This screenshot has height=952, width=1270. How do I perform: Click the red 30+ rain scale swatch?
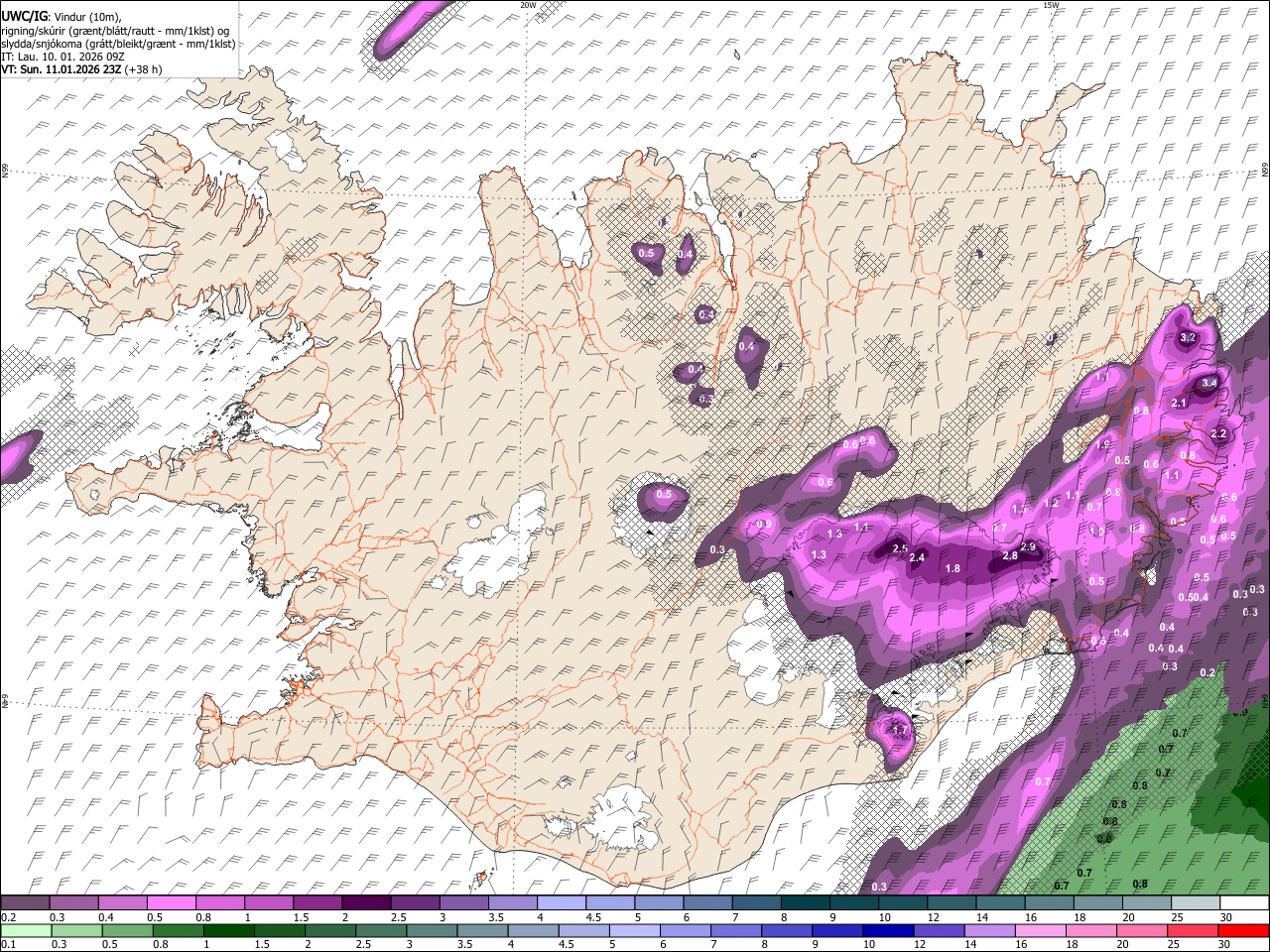[x=1243, y=931]
